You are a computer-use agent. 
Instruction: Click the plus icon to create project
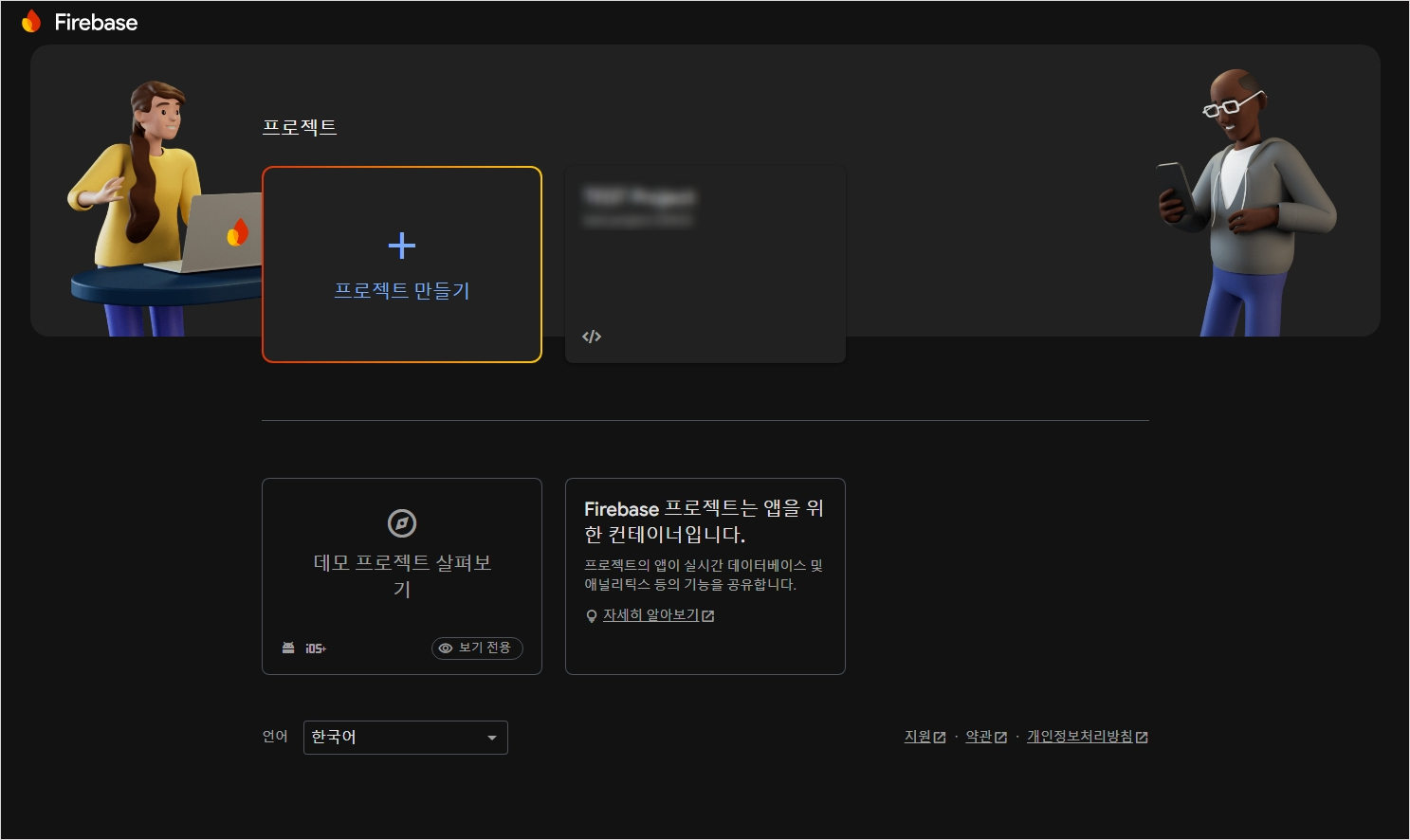tap(402, 246)
